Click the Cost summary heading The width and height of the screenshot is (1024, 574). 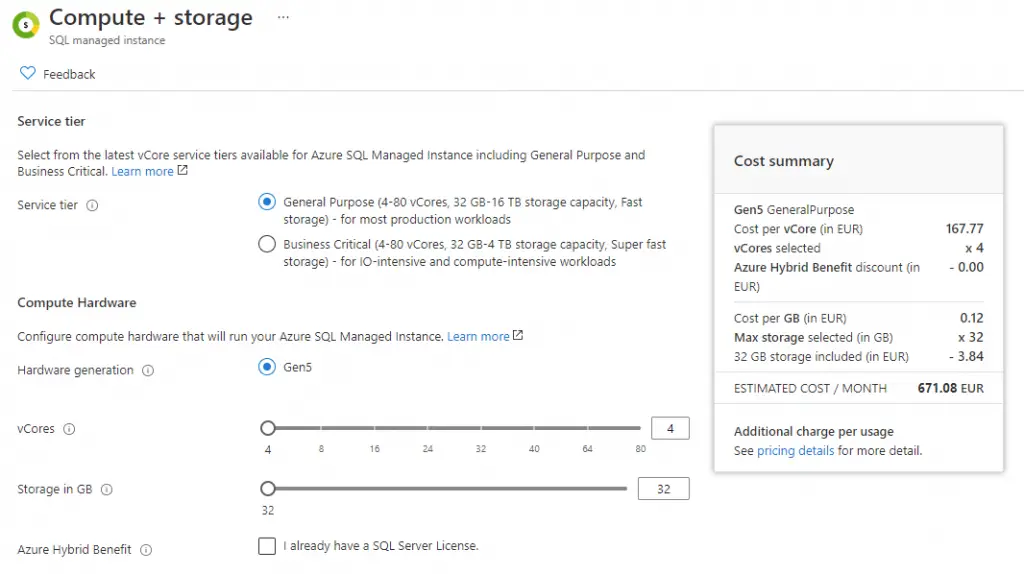click(784, 161)
